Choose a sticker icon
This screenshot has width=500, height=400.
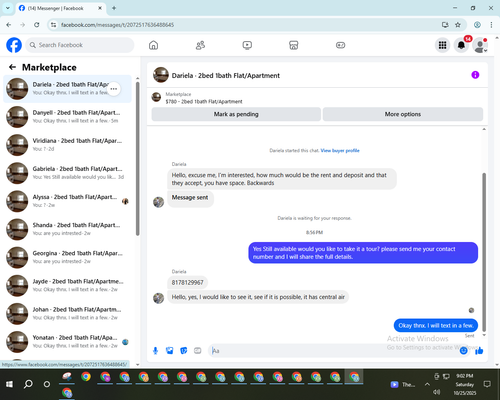tap(184, 351)
